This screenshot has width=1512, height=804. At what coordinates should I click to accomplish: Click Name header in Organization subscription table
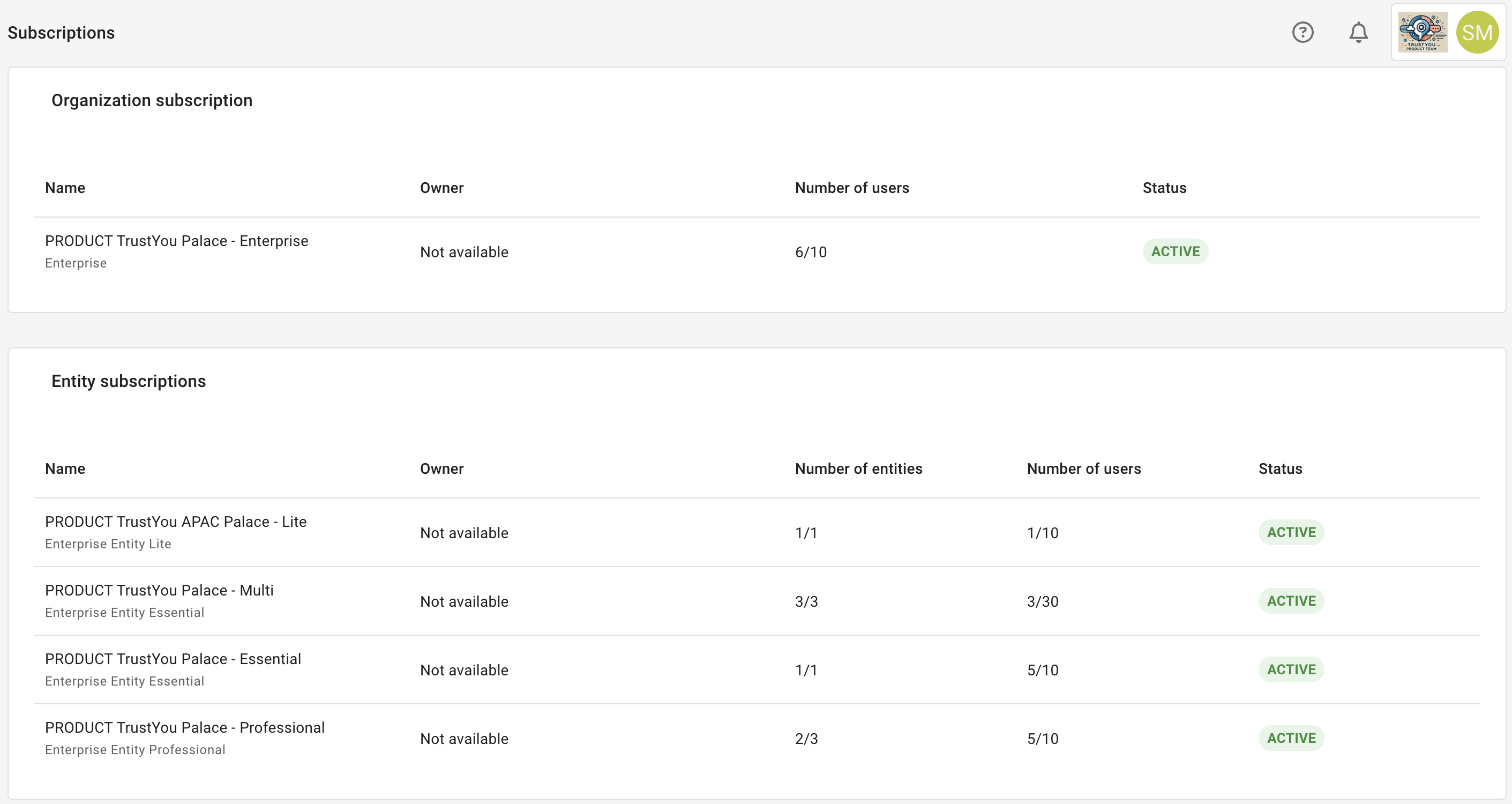(x=65, y=188)
